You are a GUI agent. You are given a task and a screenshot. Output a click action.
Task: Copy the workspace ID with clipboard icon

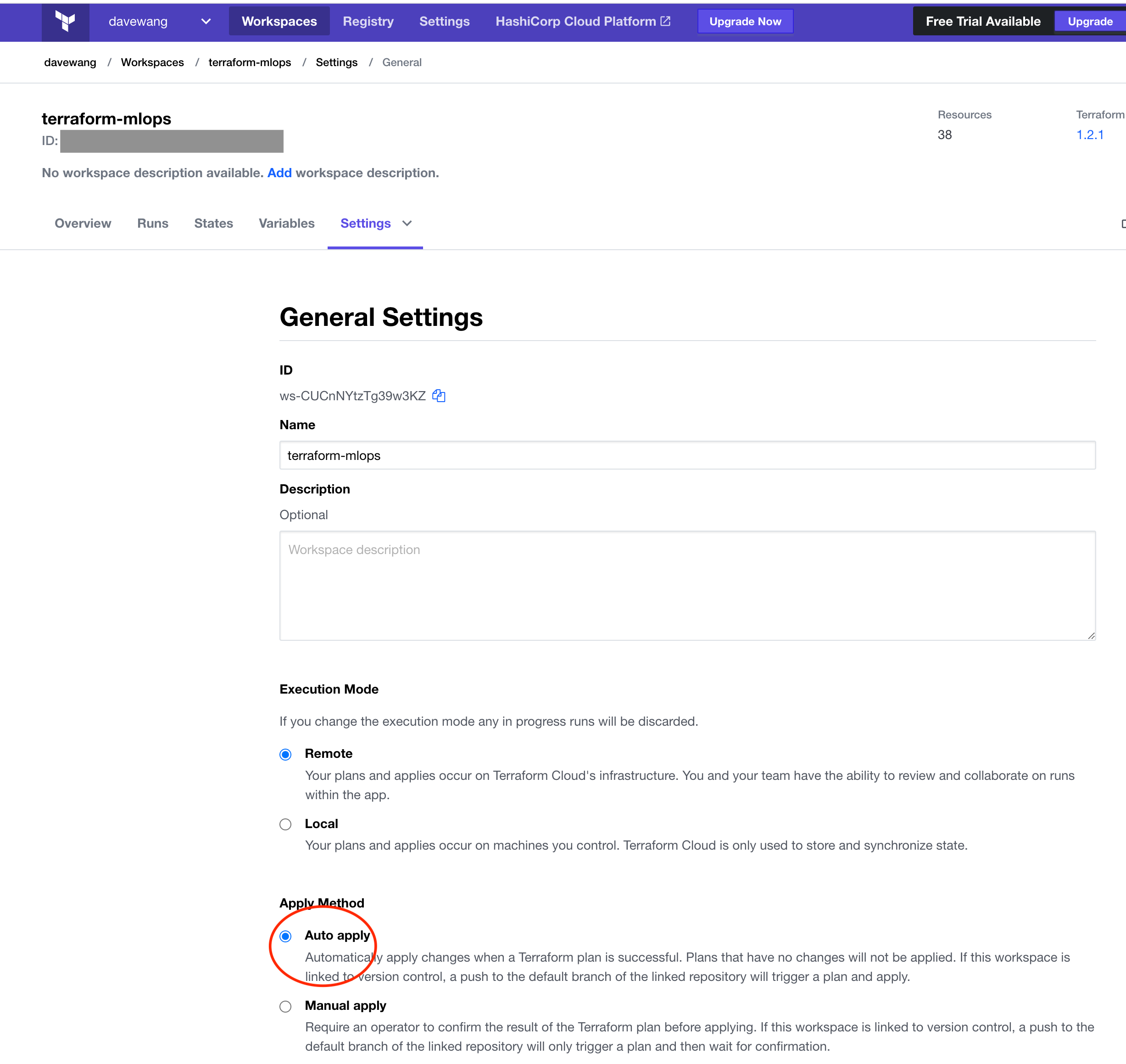(439, 396)
